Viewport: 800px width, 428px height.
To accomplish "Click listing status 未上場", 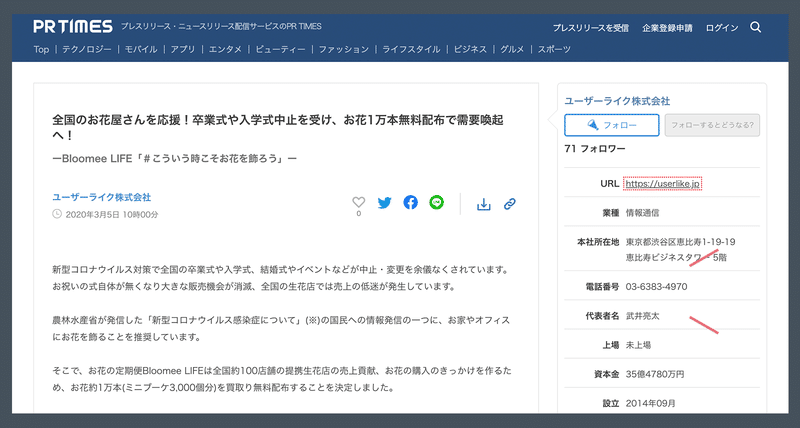I will tap(638, 345).
